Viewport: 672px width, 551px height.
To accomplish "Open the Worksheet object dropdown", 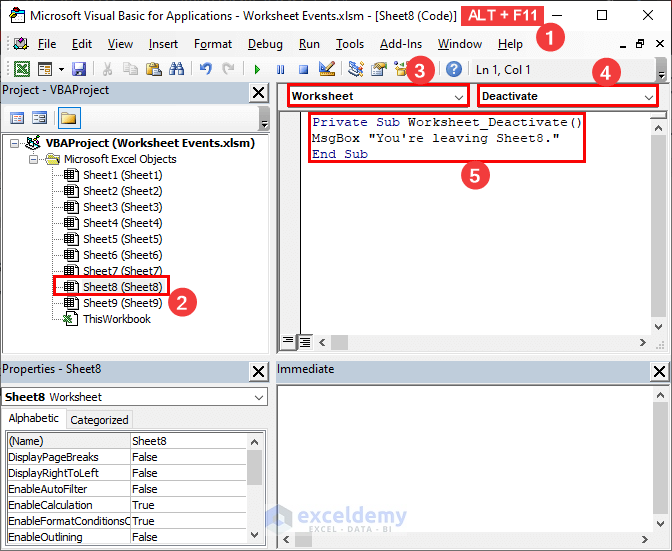I will (x=378, y=96).
